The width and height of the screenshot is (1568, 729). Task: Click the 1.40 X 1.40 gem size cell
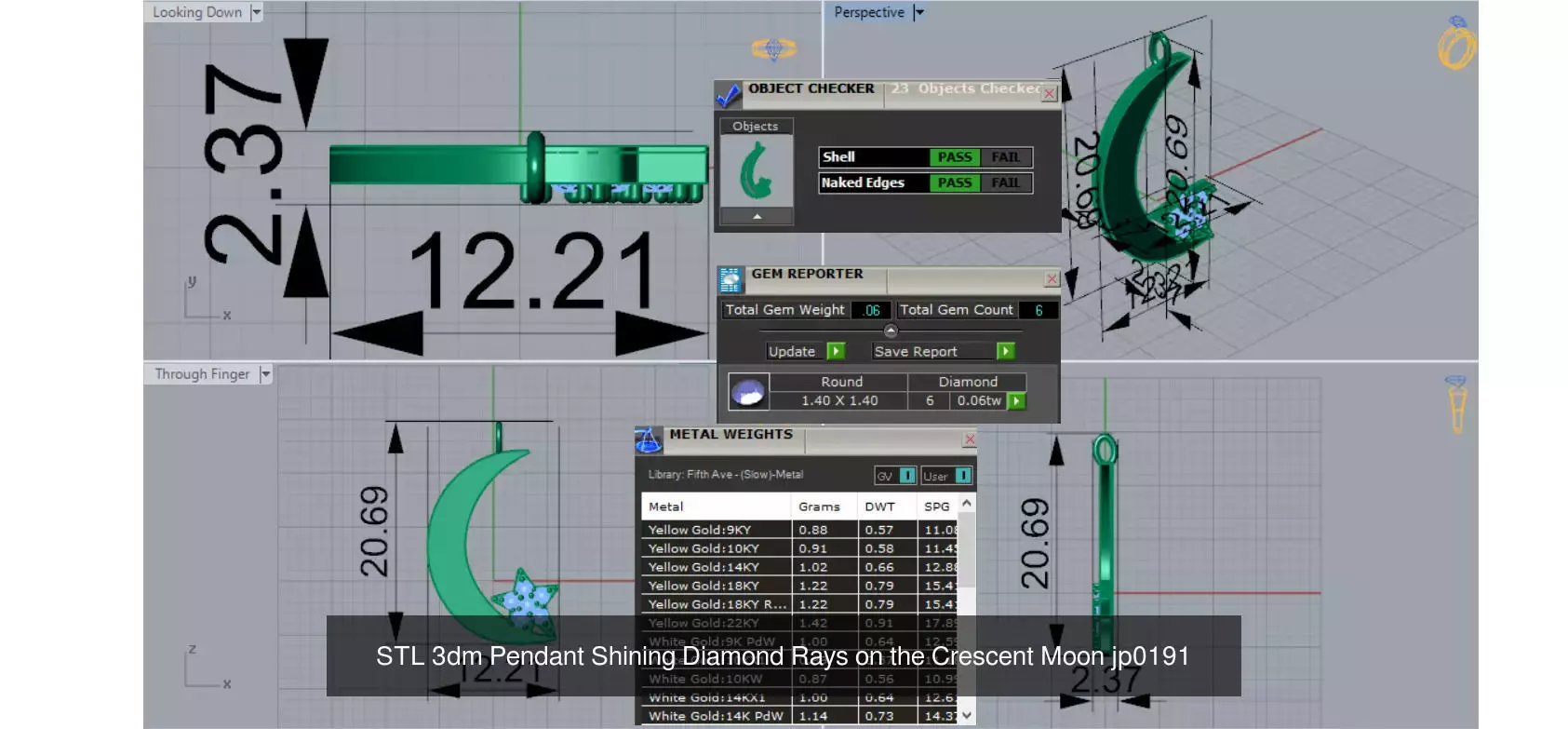(839, 401)
